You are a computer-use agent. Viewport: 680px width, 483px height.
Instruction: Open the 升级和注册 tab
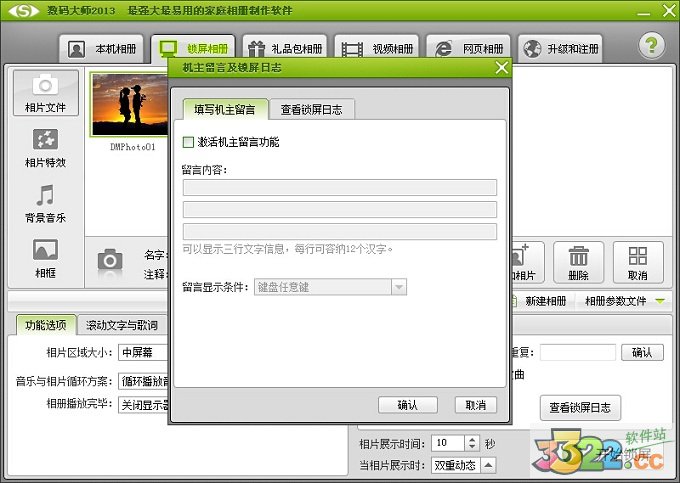560,49
